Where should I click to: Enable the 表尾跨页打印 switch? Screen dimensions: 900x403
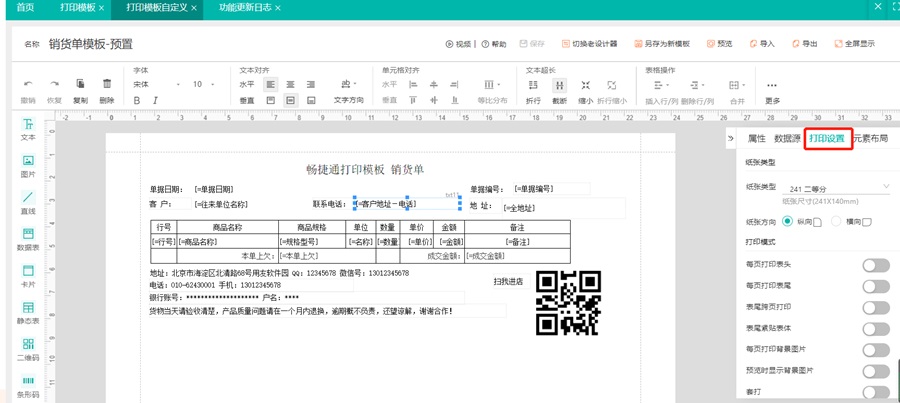point(875,308)
